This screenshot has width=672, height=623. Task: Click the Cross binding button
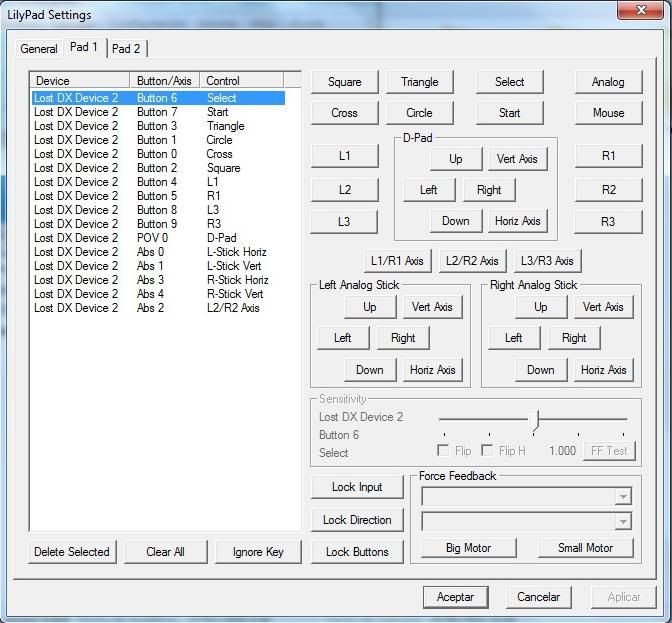point(345,113)
